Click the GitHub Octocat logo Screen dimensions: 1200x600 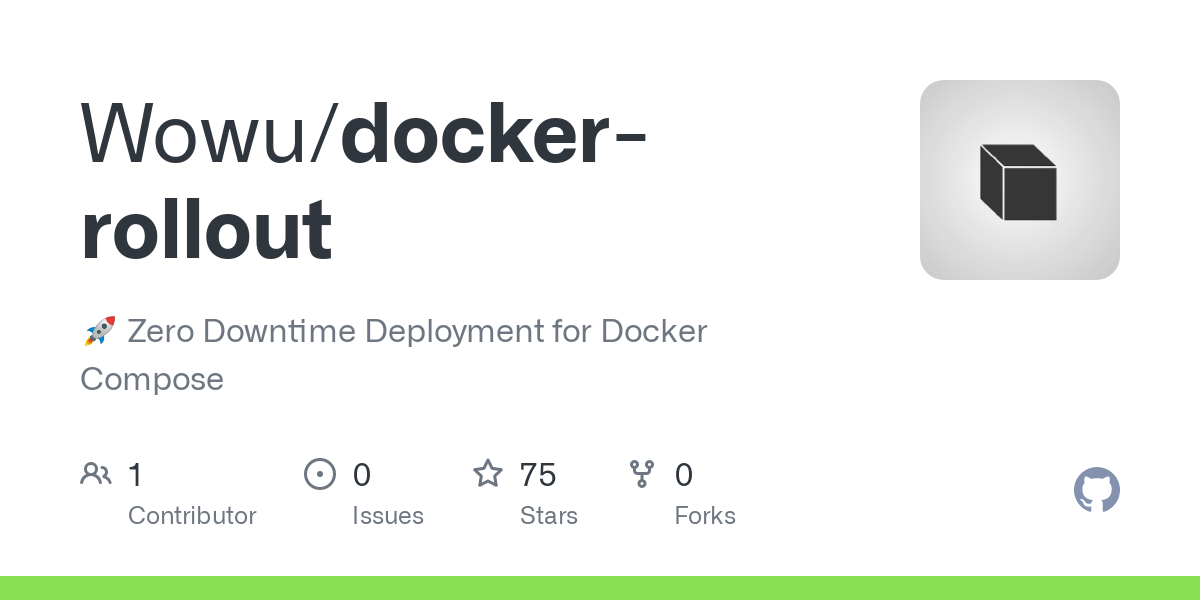(x=1096, y=491)
